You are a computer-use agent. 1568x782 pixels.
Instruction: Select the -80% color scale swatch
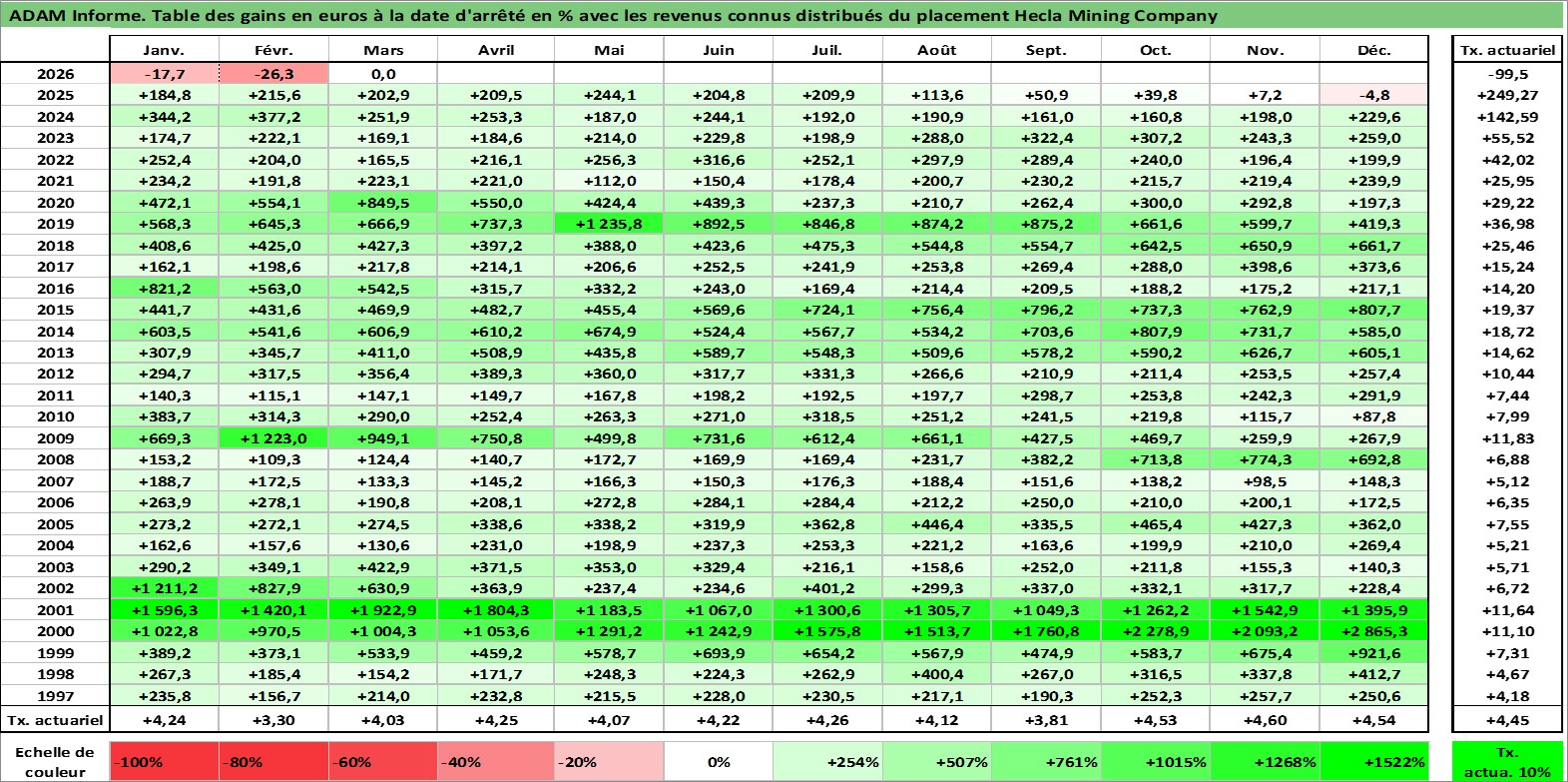coord(274,761)
